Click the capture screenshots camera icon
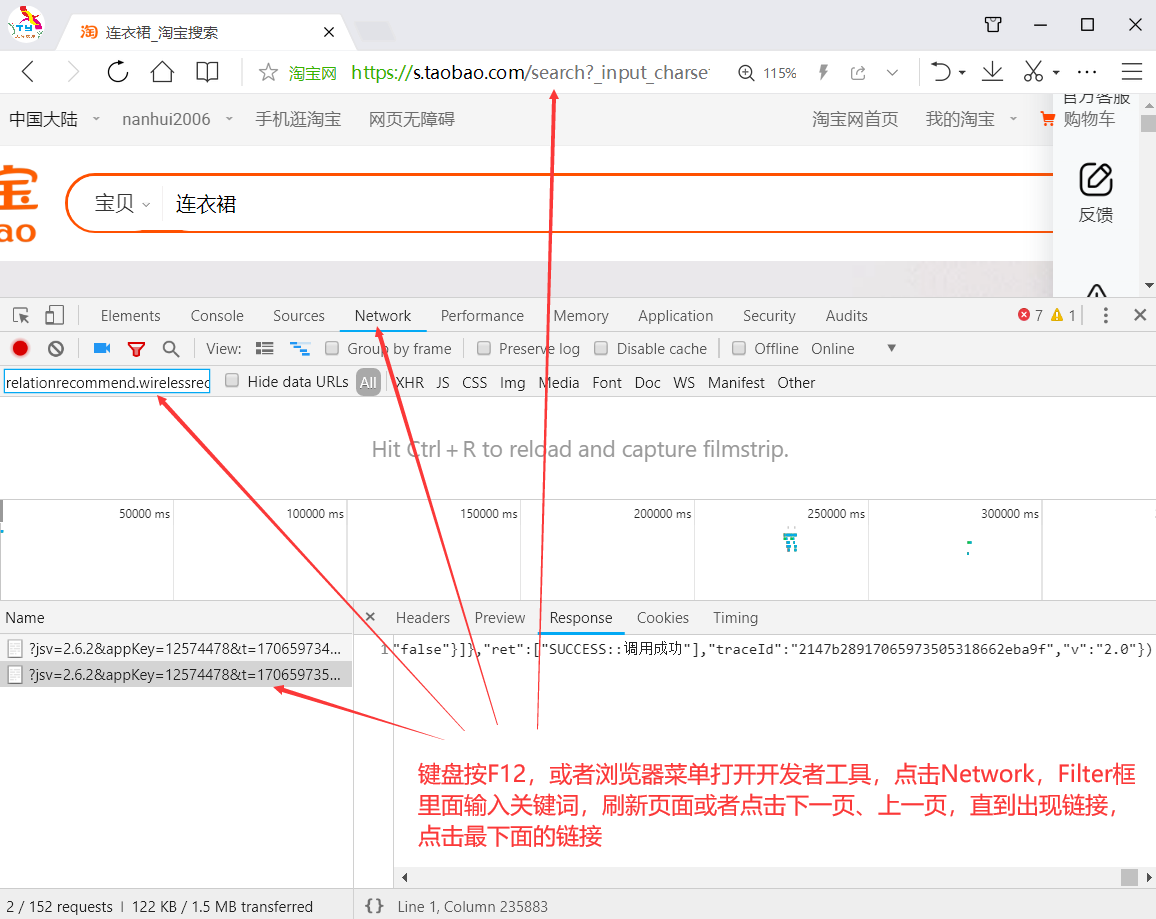The image size is (1156, 919). point(101,348)
